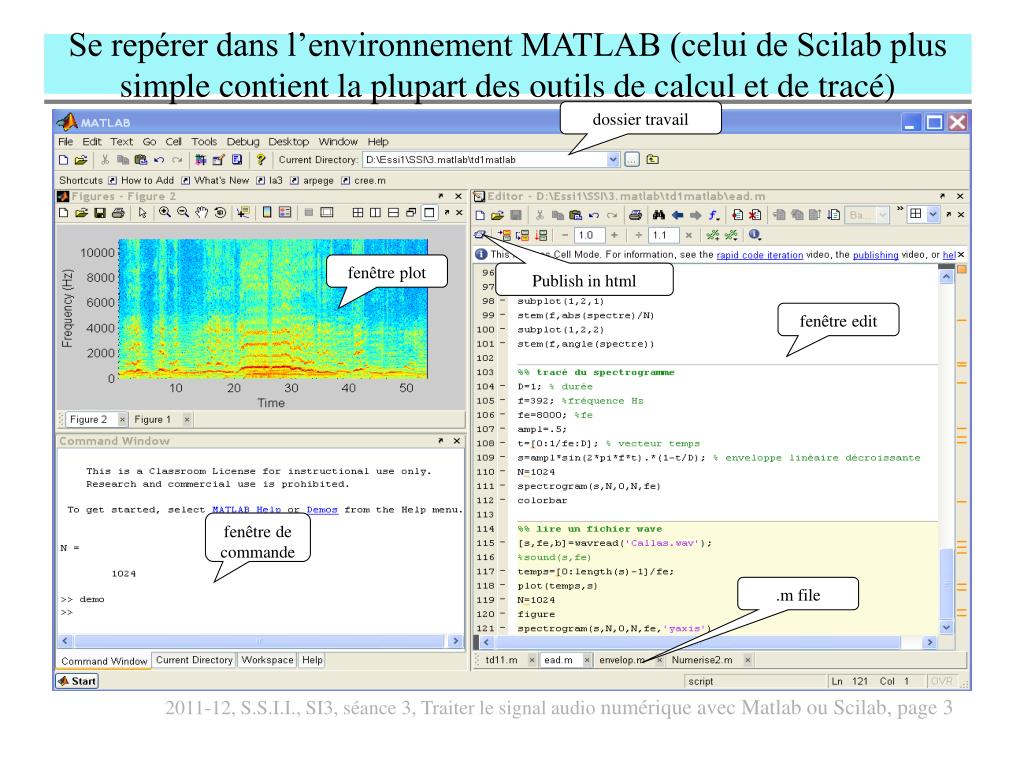Open GUIDE icon in main toolbar
The height and width of the screenshot is (768, 1024).
219,160
